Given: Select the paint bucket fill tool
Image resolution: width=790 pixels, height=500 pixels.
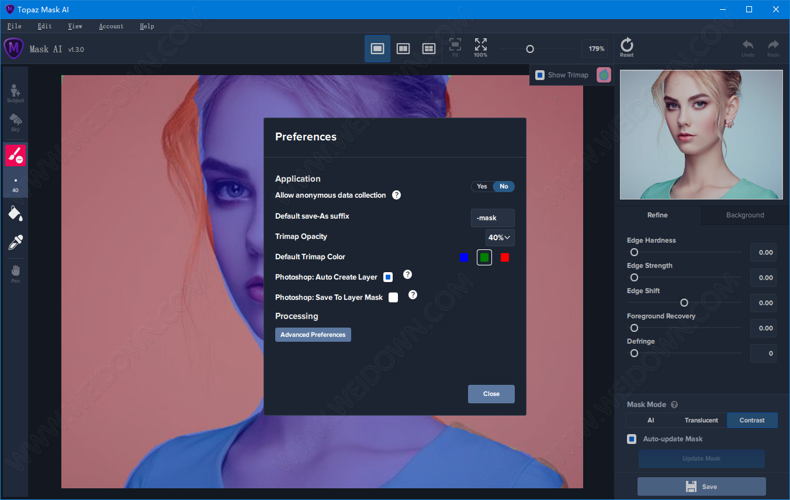Looking at the screenshot, I should [x=15, y=214].
